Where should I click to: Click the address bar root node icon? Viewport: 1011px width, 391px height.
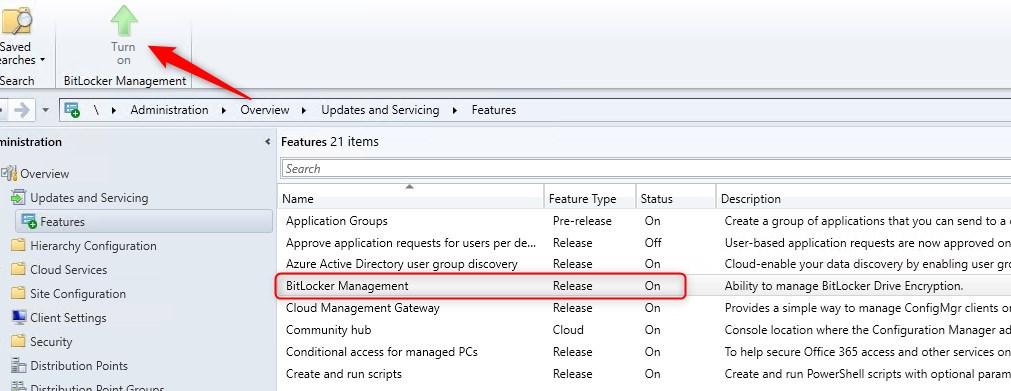point(72,110)
